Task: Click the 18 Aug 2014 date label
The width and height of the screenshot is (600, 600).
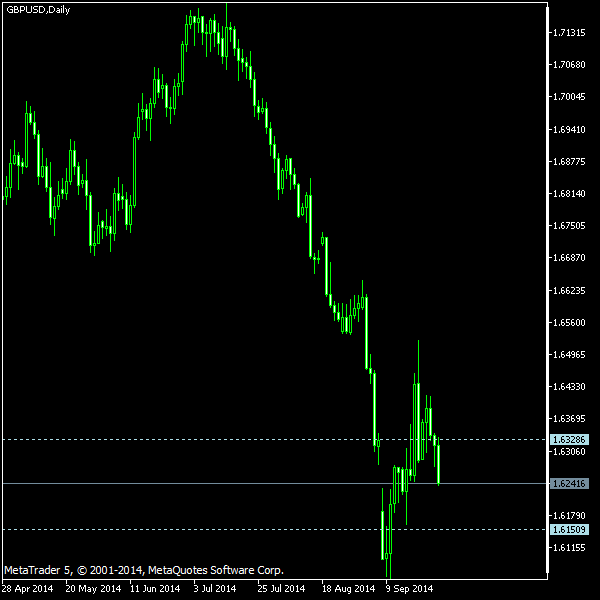Action: click(348, 589)
